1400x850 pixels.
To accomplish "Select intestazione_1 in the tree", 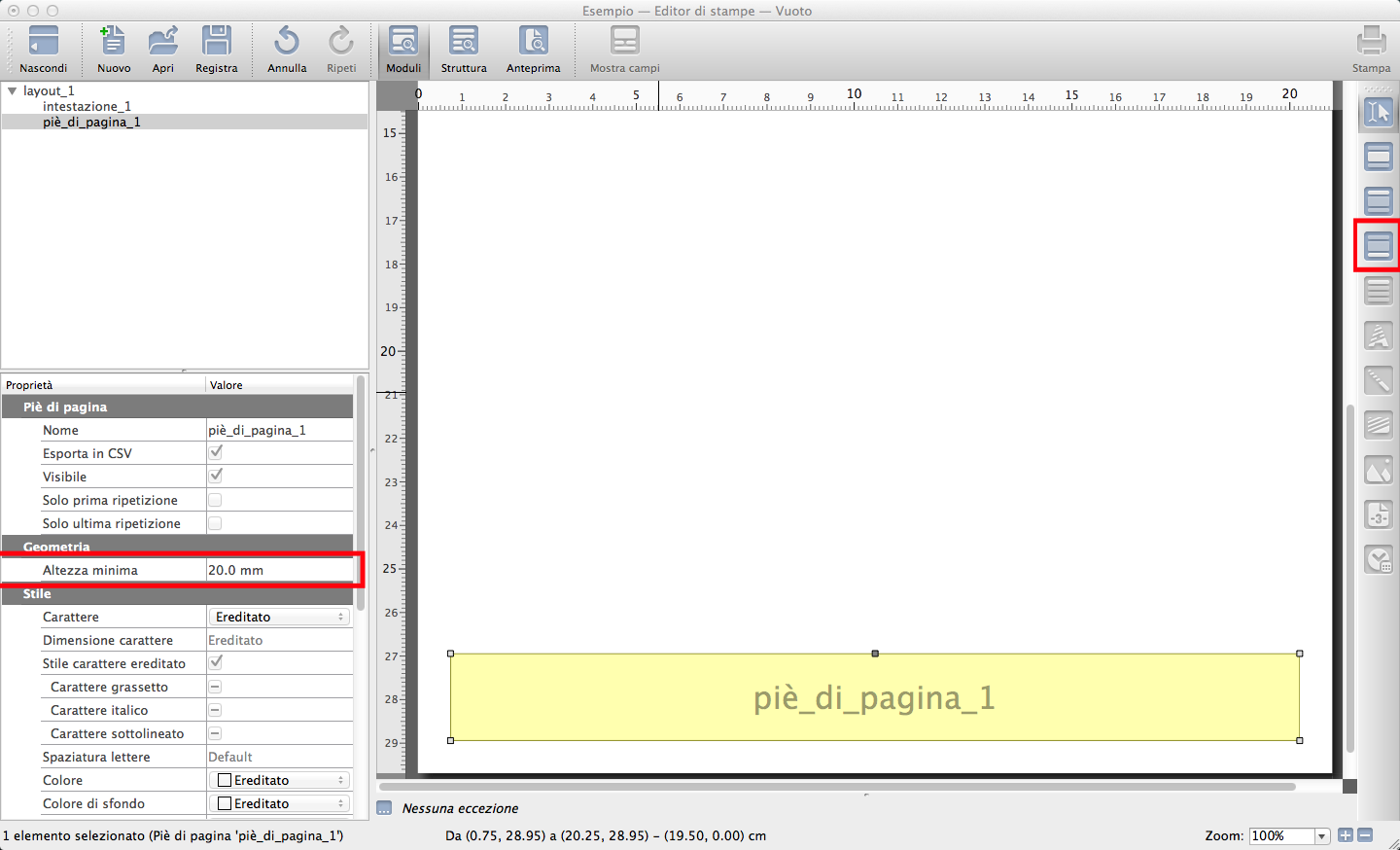I will click(x=87, y=106).
